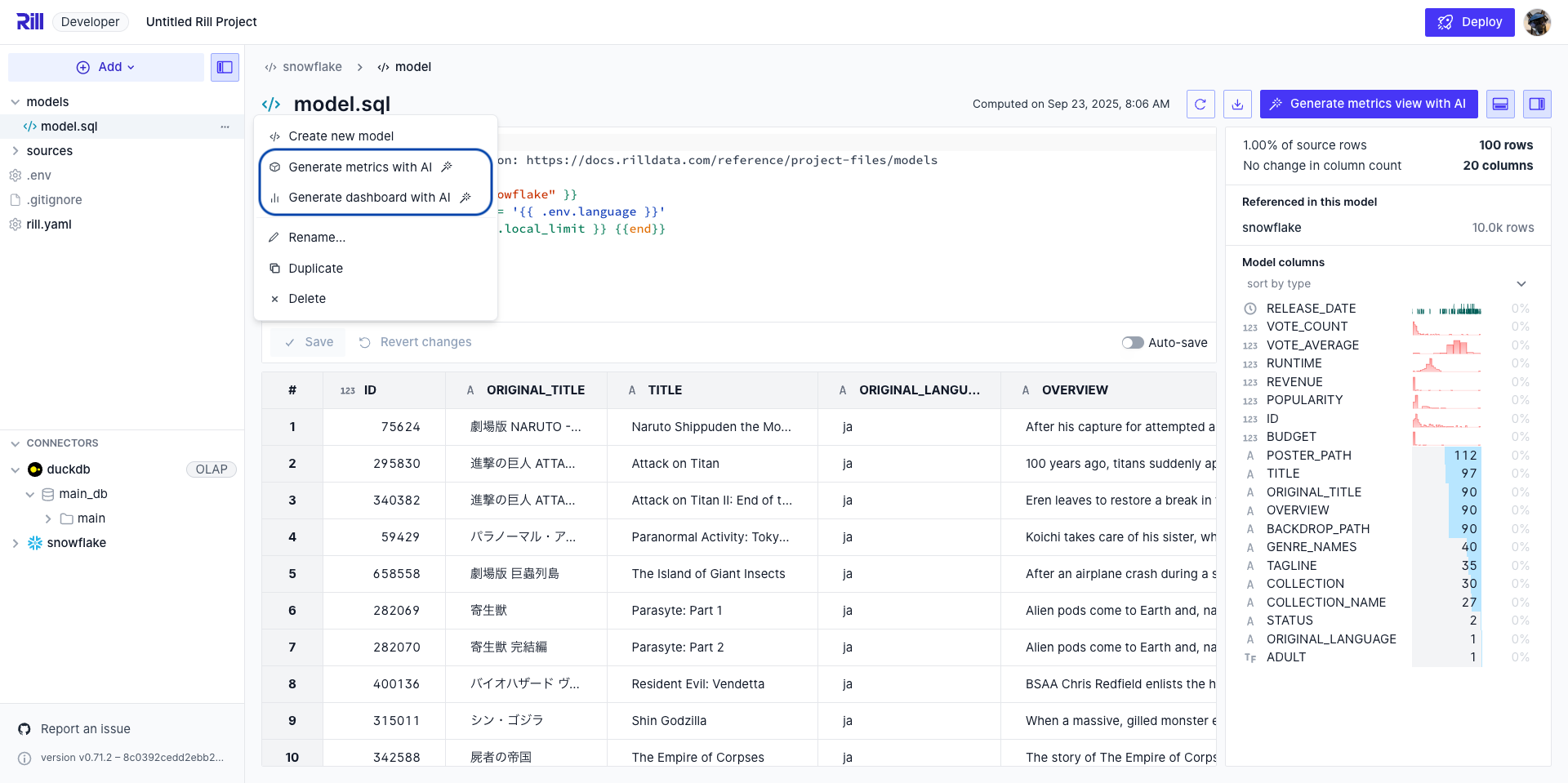Expand the snowflake connector
1568x783 pixels.
(x=16, y=543)
